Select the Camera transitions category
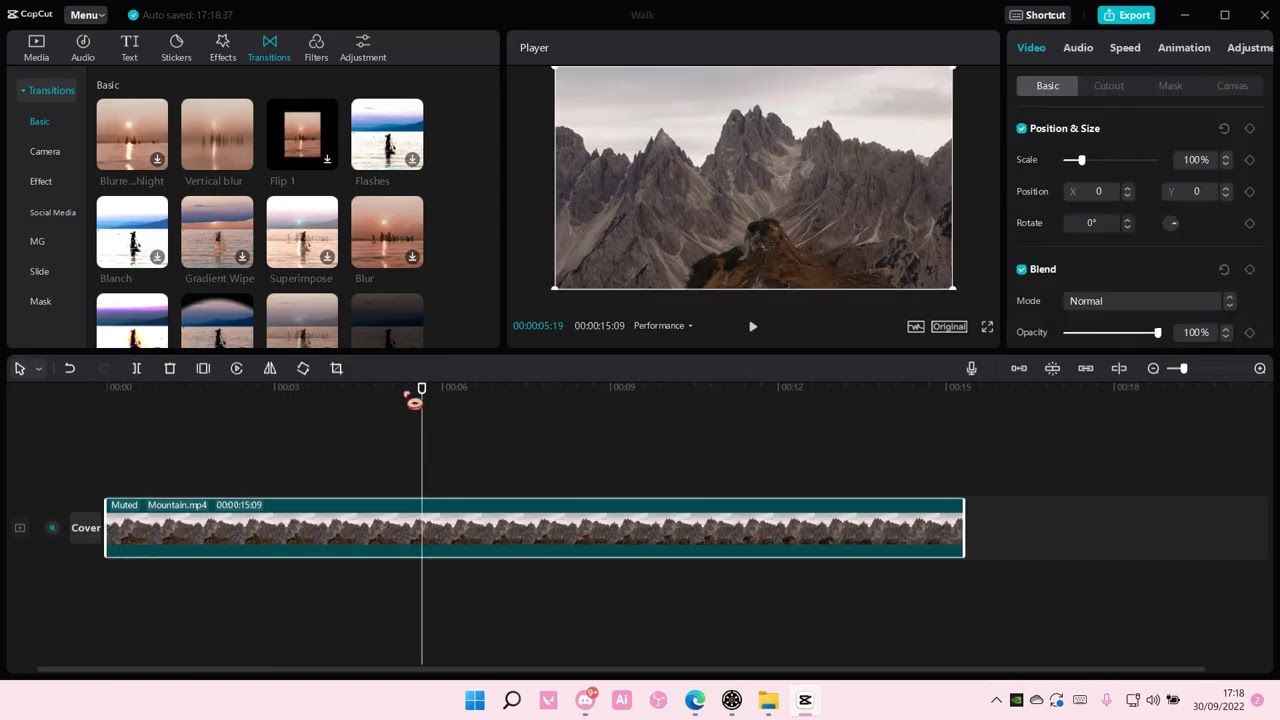1280x720 pixels. click(x=45, y=152)
